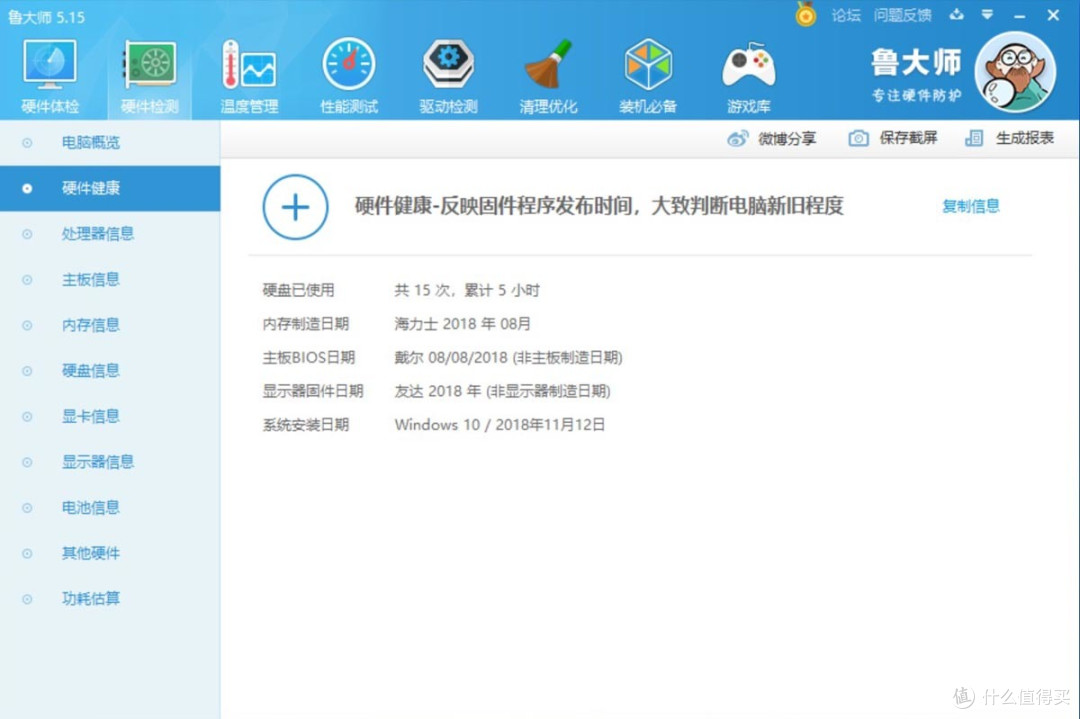Open the 论坛 forum link
Screen dimensions: 1080x719
(x=846, y=15)
